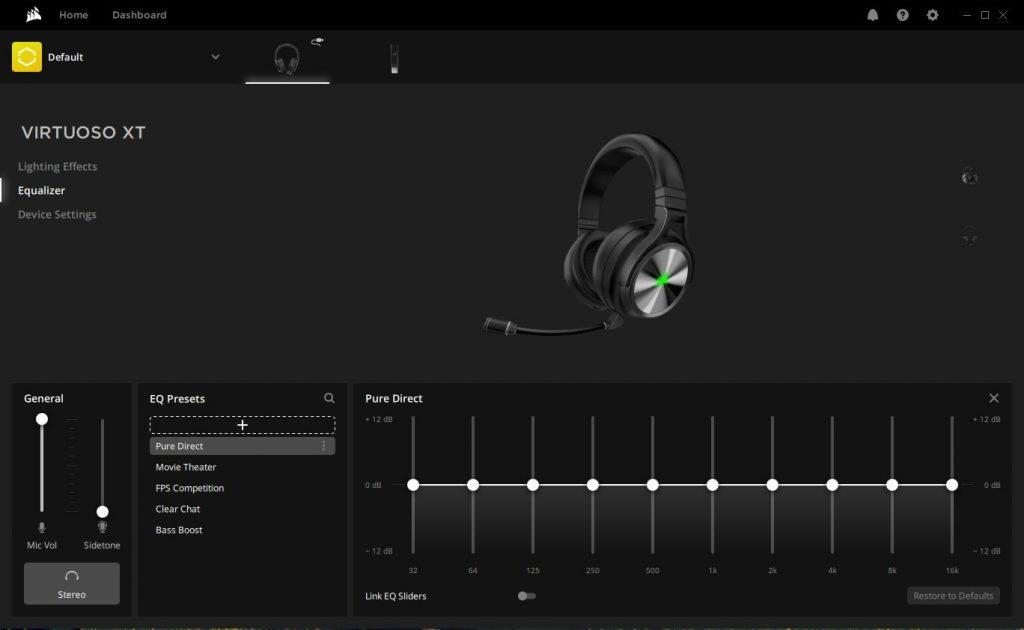Viewport: 1024px width, 630px height.
Task: Add a new EQ preset
Action: pyautogui.click(x=242, y=425)
